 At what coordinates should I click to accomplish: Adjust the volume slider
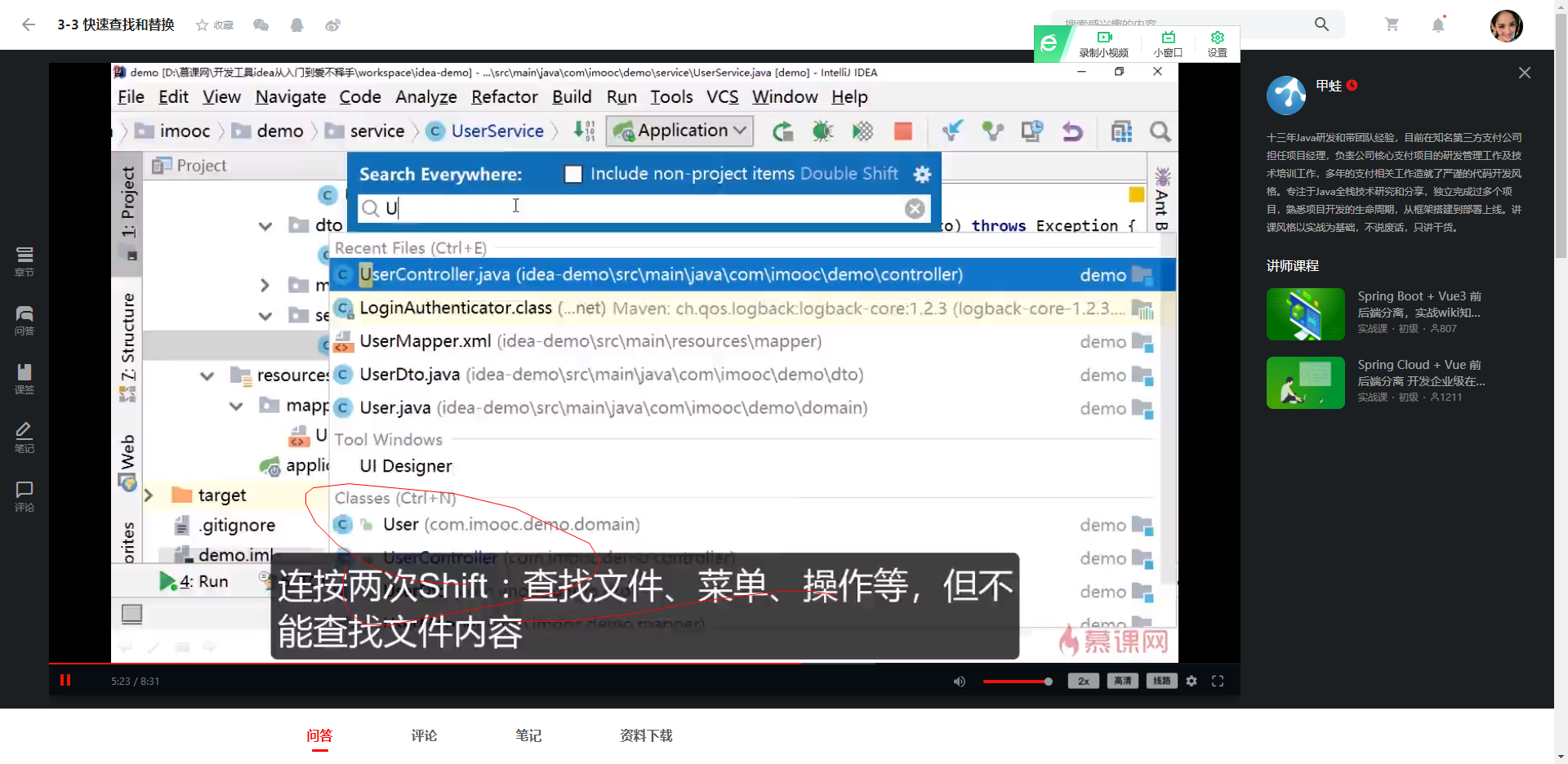coord(1018,681)
